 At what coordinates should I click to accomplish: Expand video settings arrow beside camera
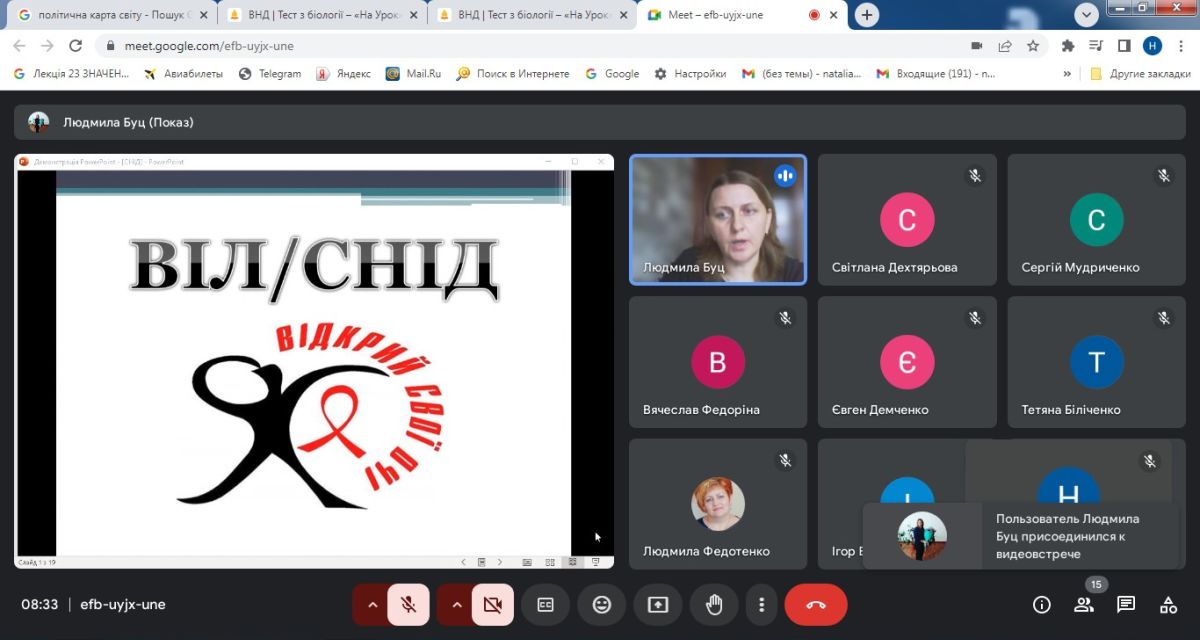point(457,605)
